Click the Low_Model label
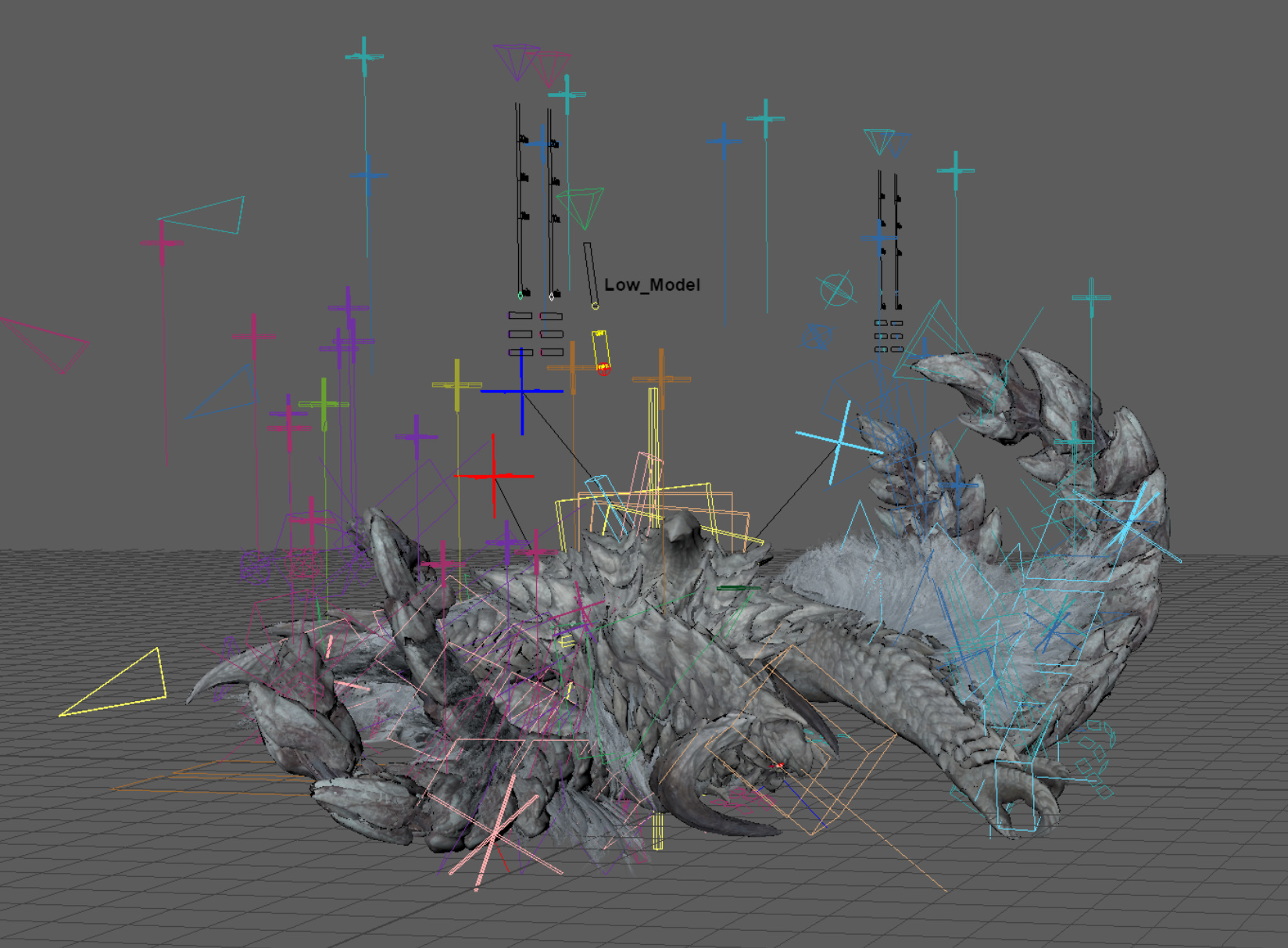This screenshot has width=1288, height=948. coord(652,285)
